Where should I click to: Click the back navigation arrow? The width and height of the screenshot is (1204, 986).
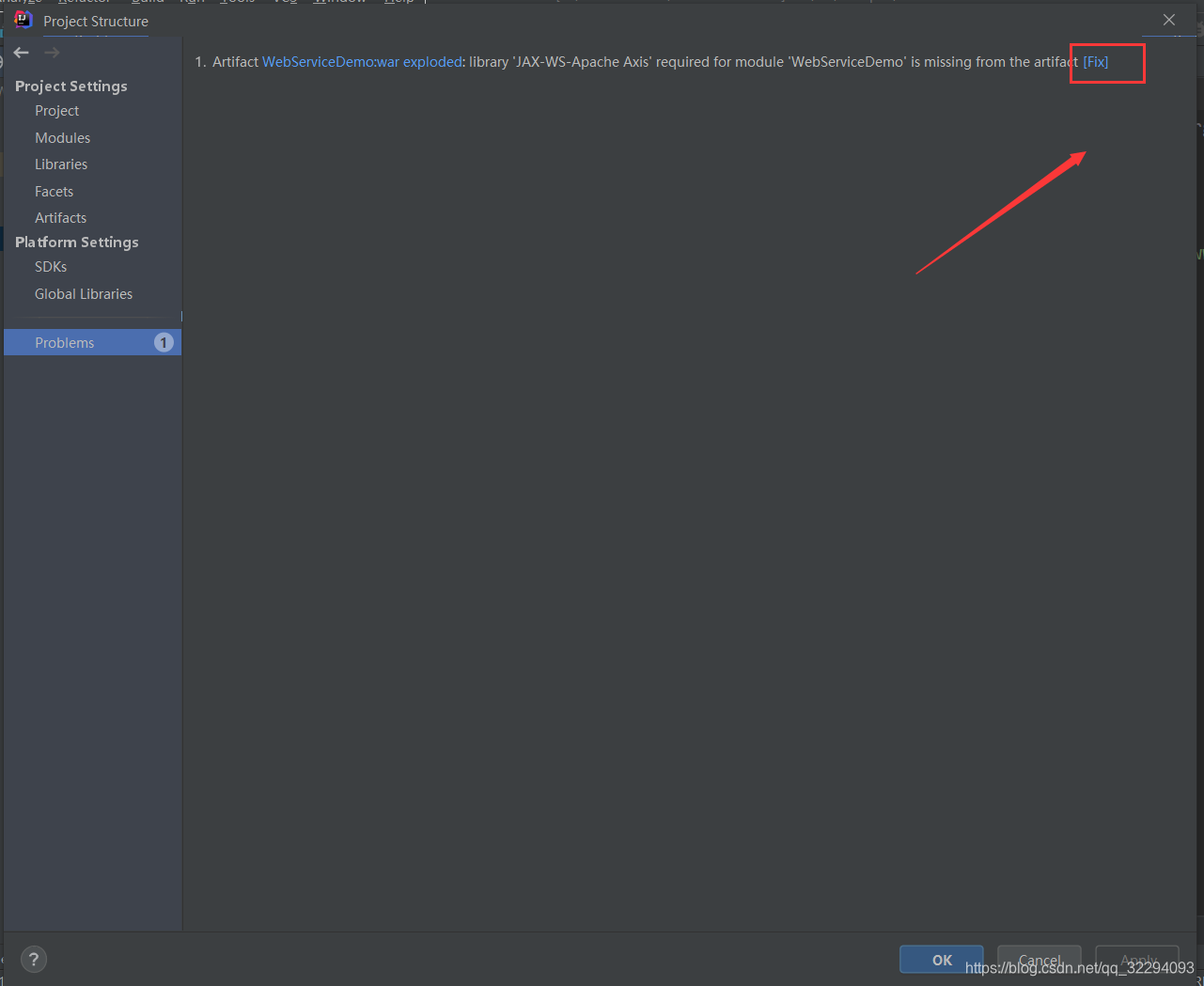[22, 53]
